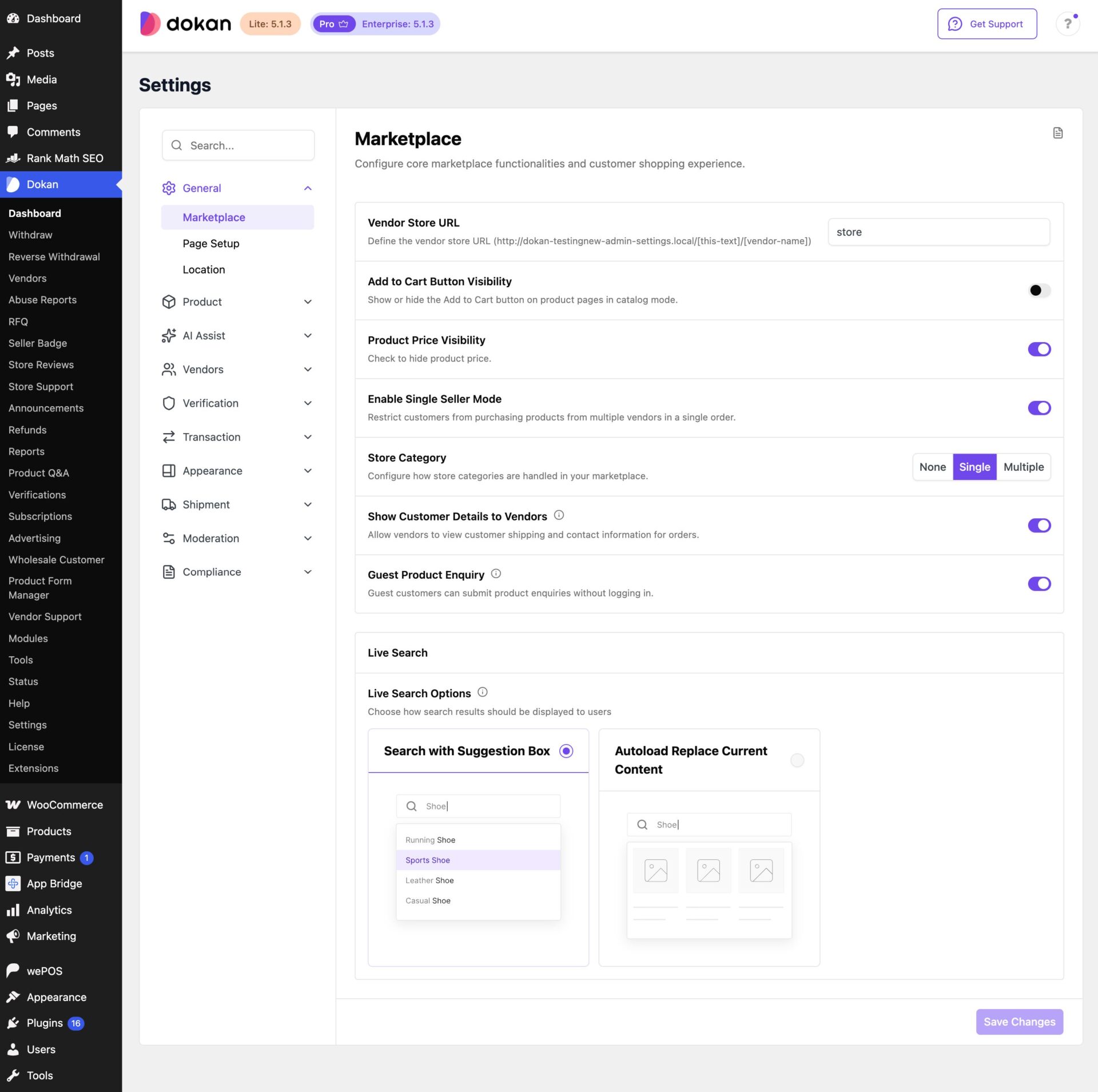Expand the Moderation section chevron
This screenshot has height=1092, width=1098.
pos(308,538)
